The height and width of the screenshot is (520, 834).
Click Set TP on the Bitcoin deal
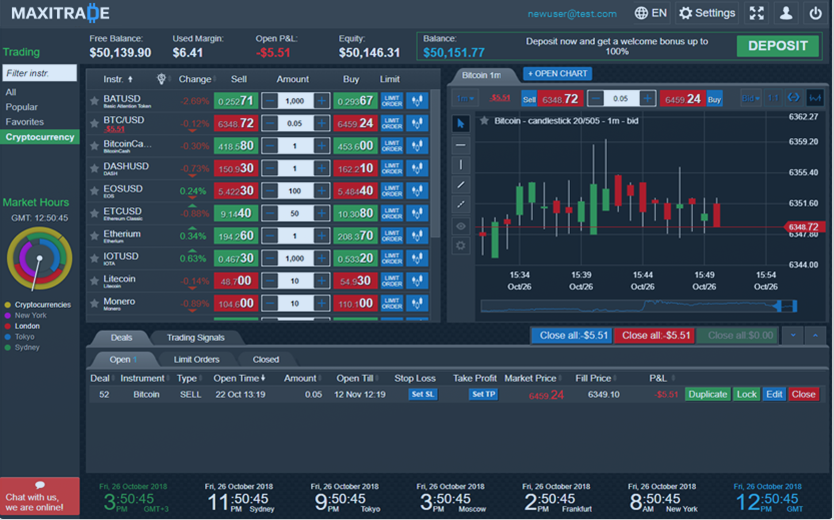coord(483,394)
